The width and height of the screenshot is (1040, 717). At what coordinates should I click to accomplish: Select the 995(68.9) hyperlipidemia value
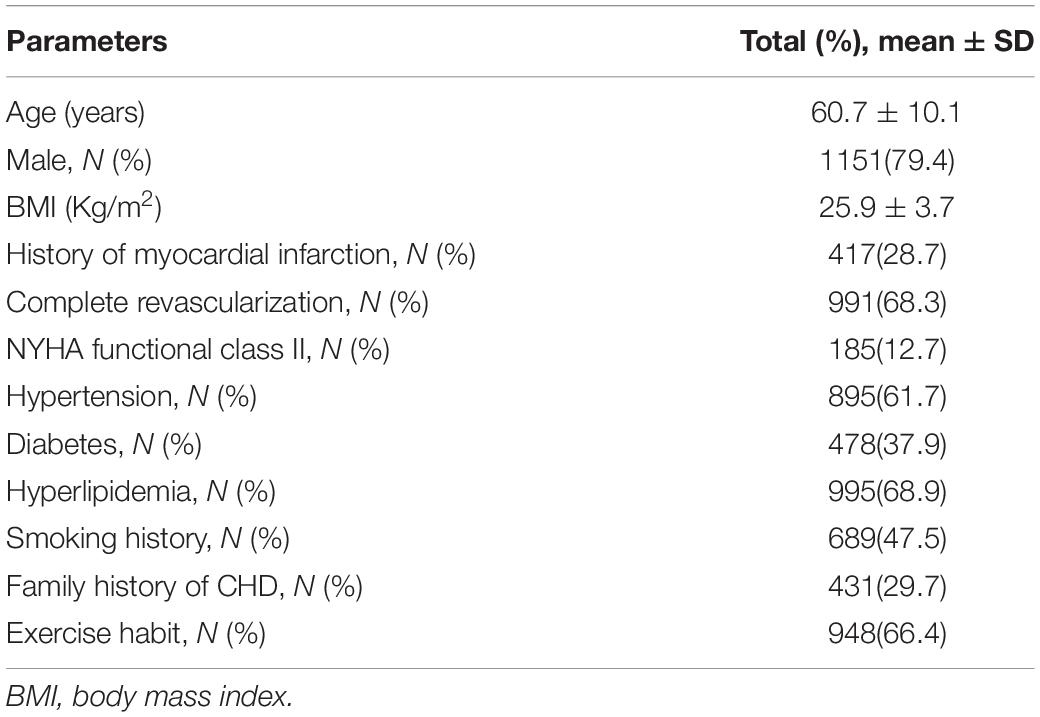point(887,491)
